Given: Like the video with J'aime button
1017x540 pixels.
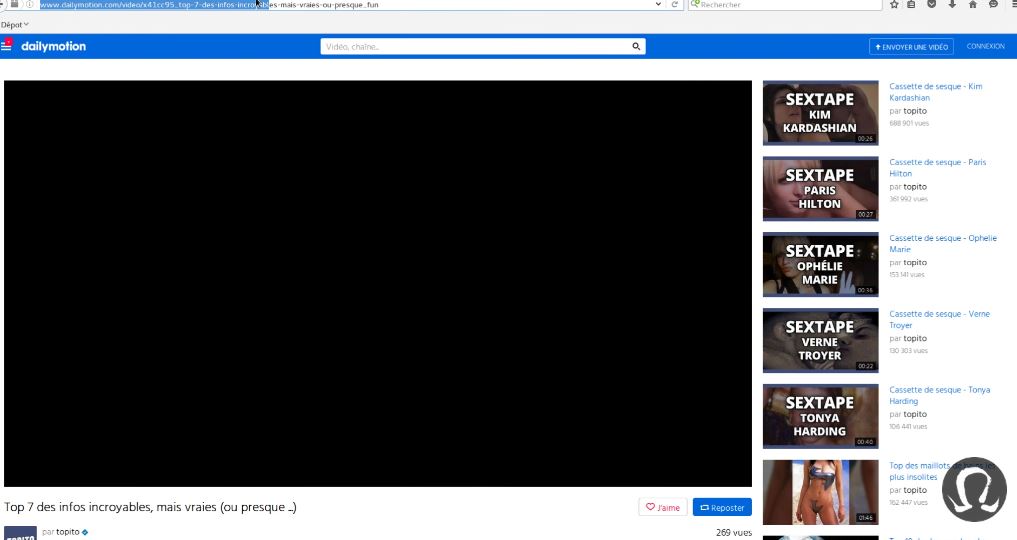Looking at the screenshot, I should point(663,507).
